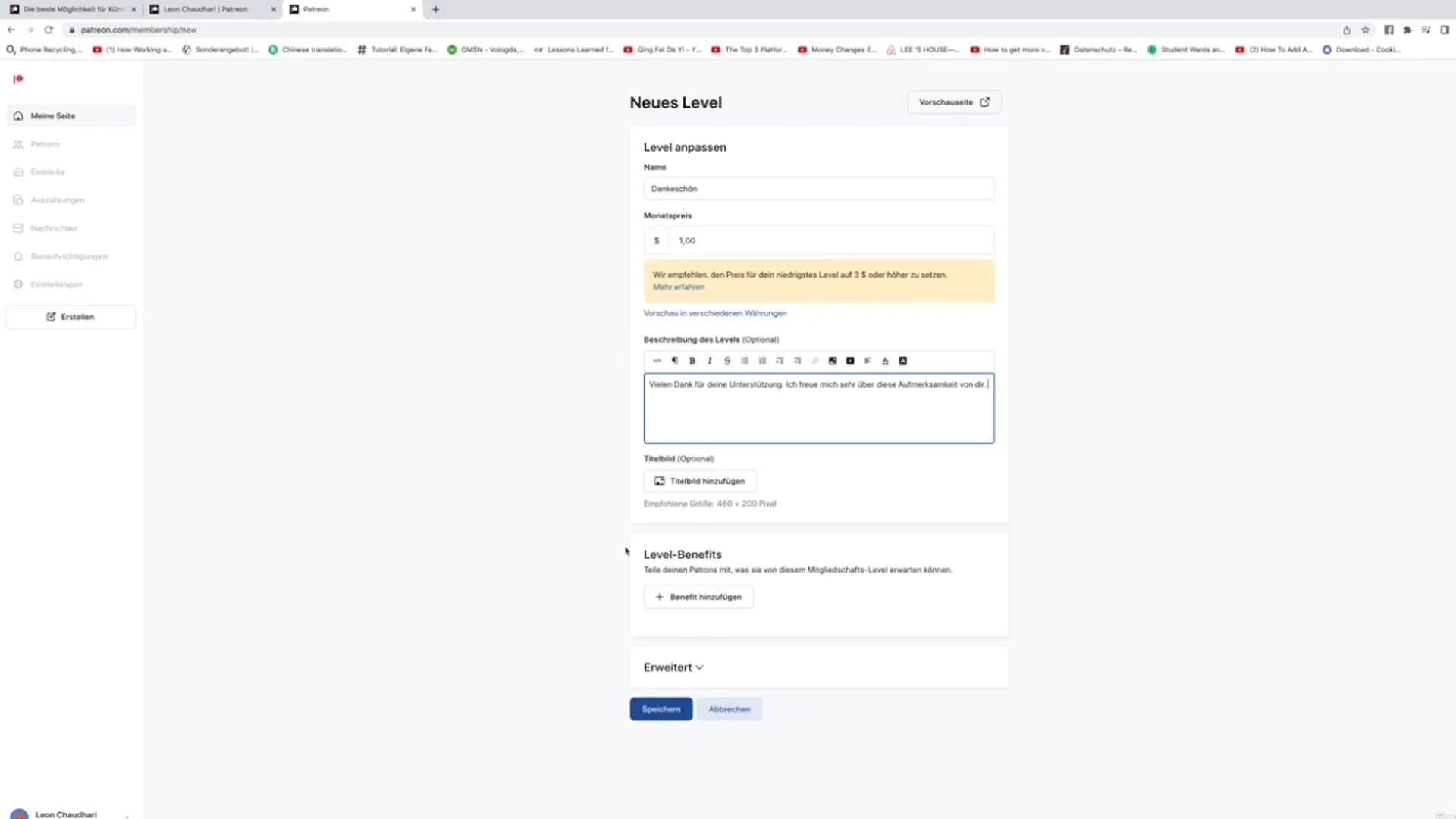
Task: Select the Name input field
Action: 818,188
